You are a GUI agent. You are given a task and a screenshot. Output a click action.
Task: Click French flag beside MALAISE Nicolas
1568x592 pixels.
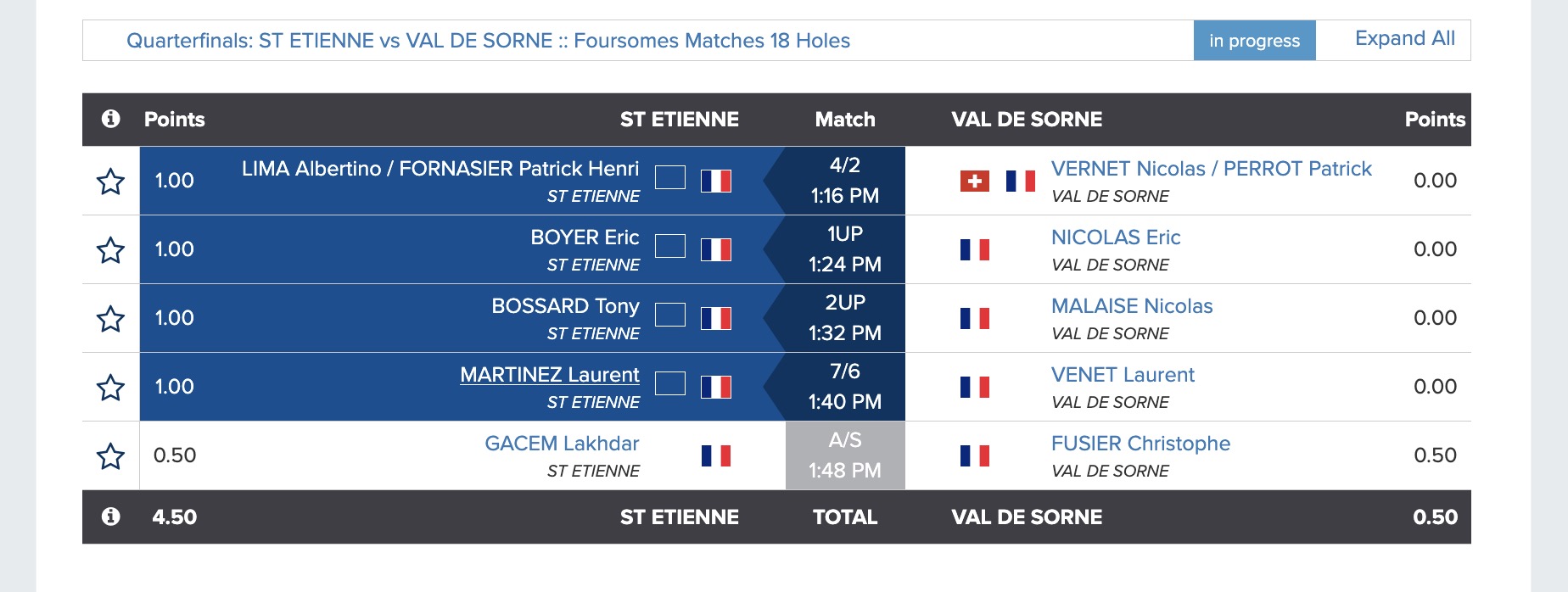974,318
